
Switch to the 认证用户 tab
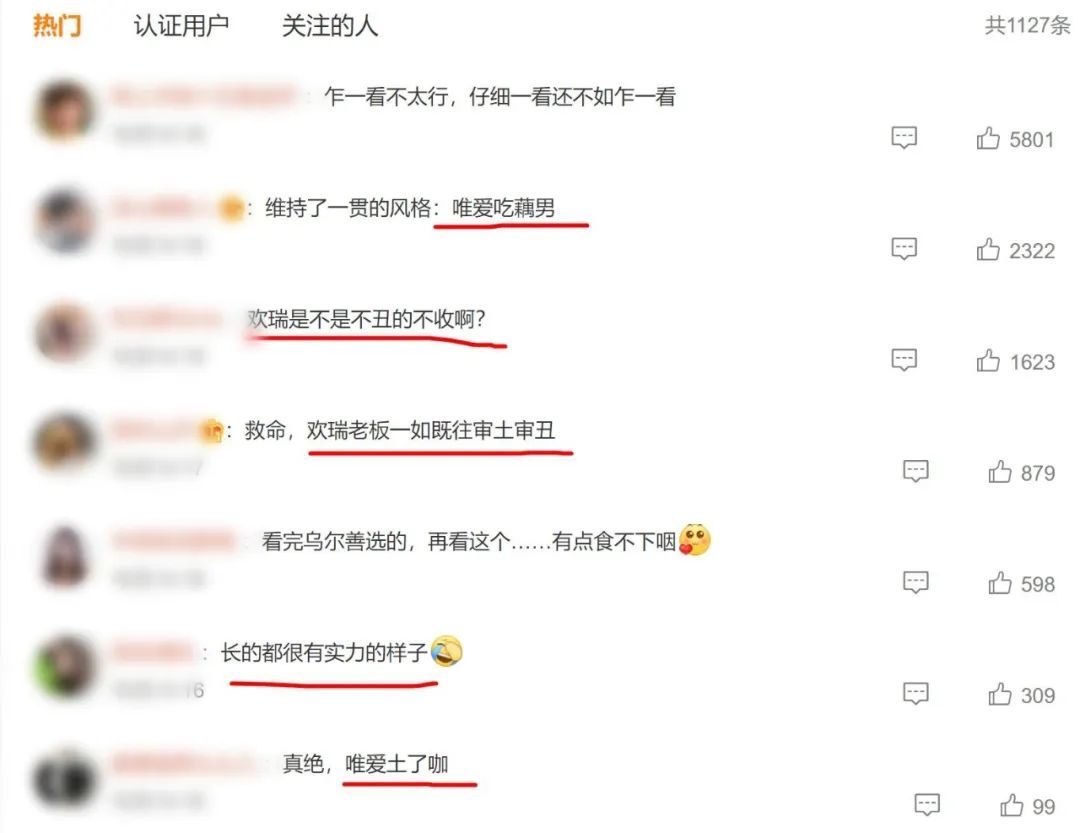click(x=181, y=26)
